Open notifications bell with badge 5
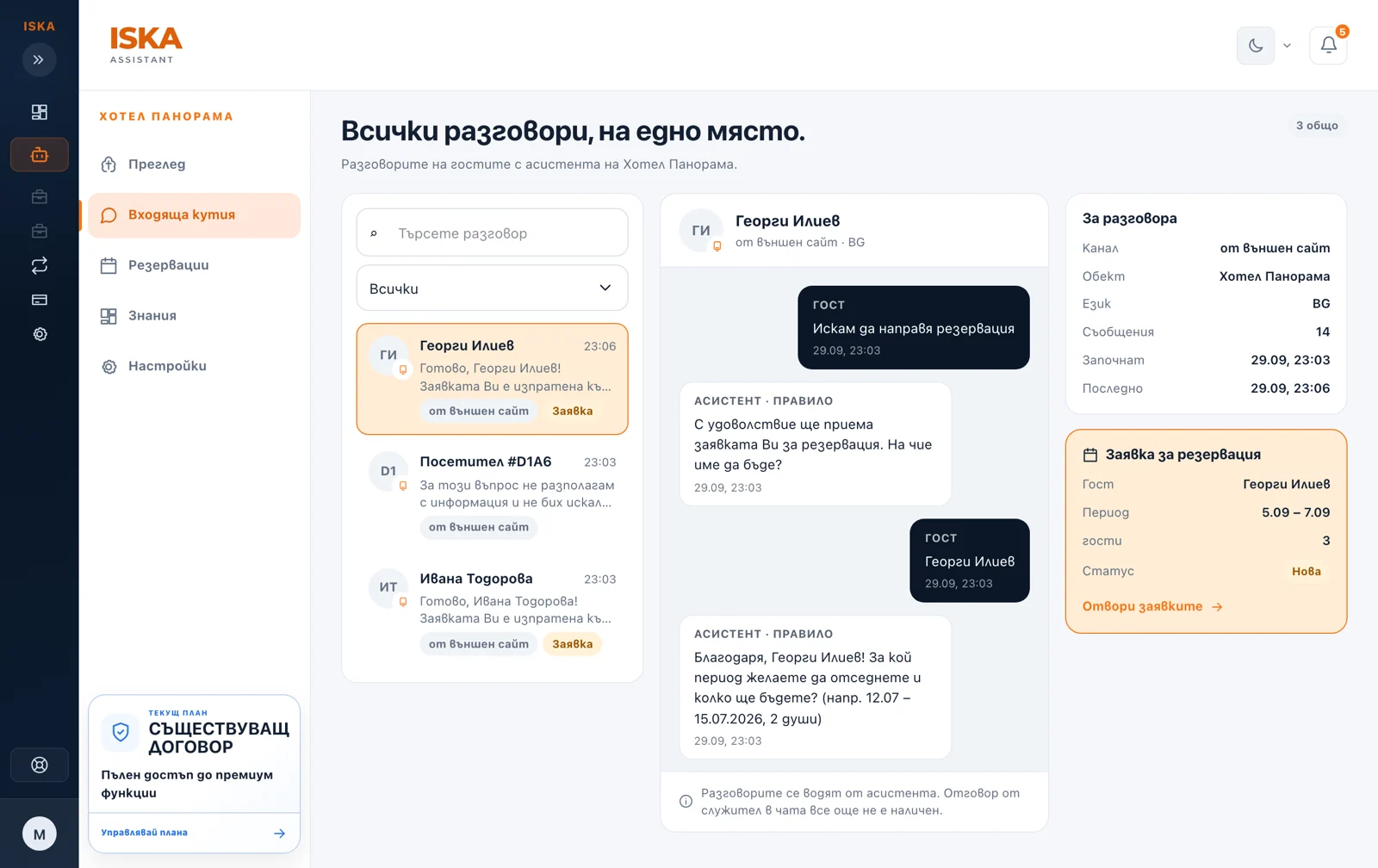 (1328, 46)
